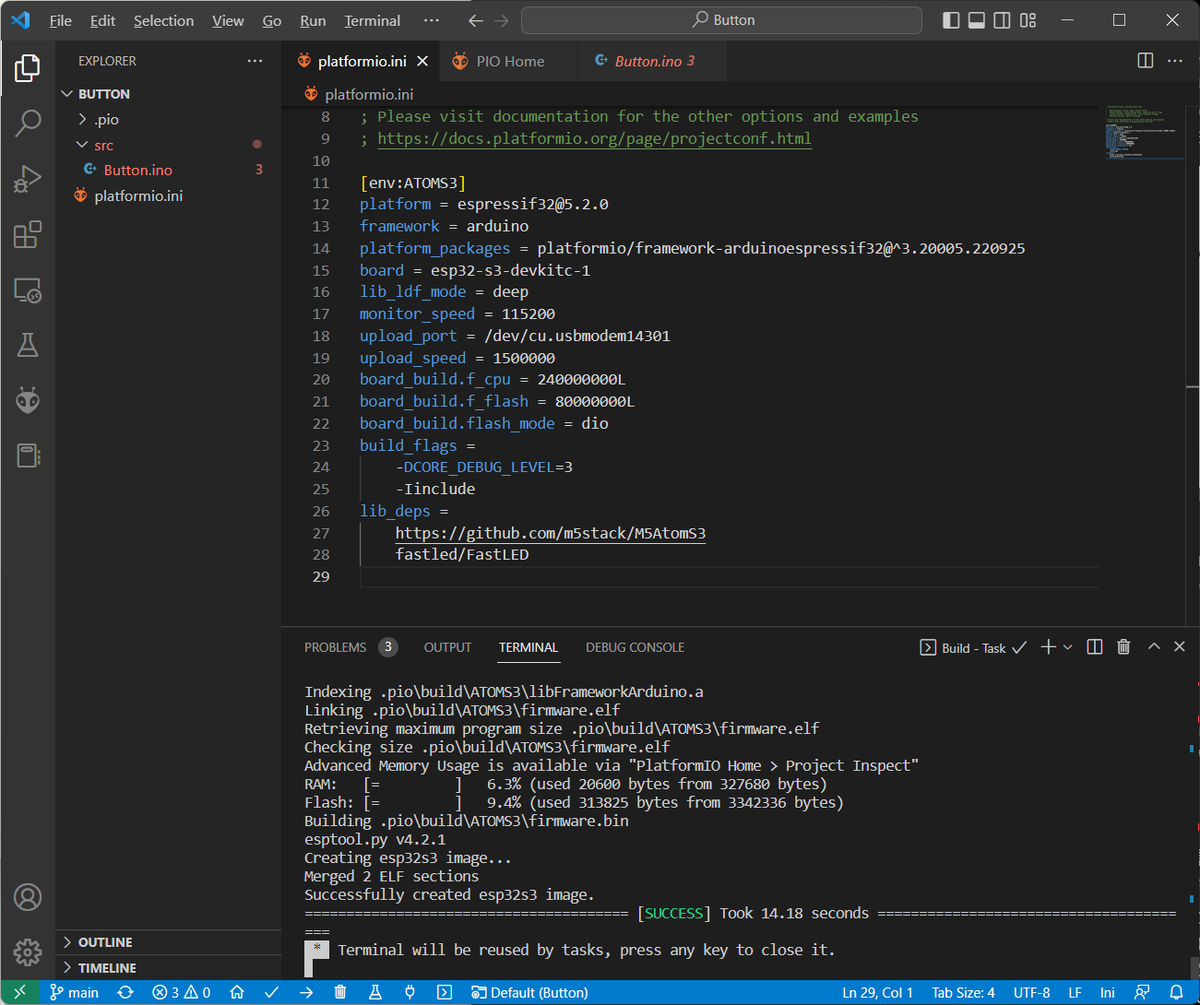Switch to DEBUG CONSOLE panel tab
The image size is (1200, 1005).
click(x=635, y=647)
